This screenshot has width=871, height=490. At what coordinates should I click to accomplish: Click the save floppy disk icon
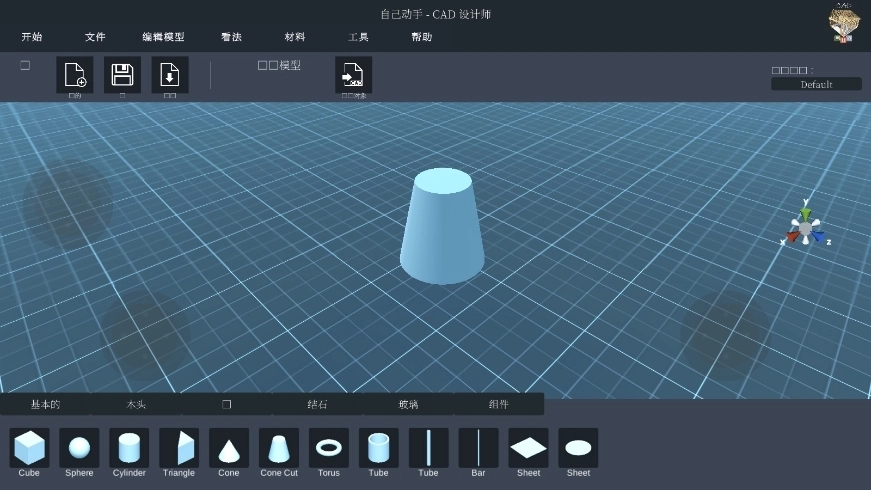(x=122, y=75)
